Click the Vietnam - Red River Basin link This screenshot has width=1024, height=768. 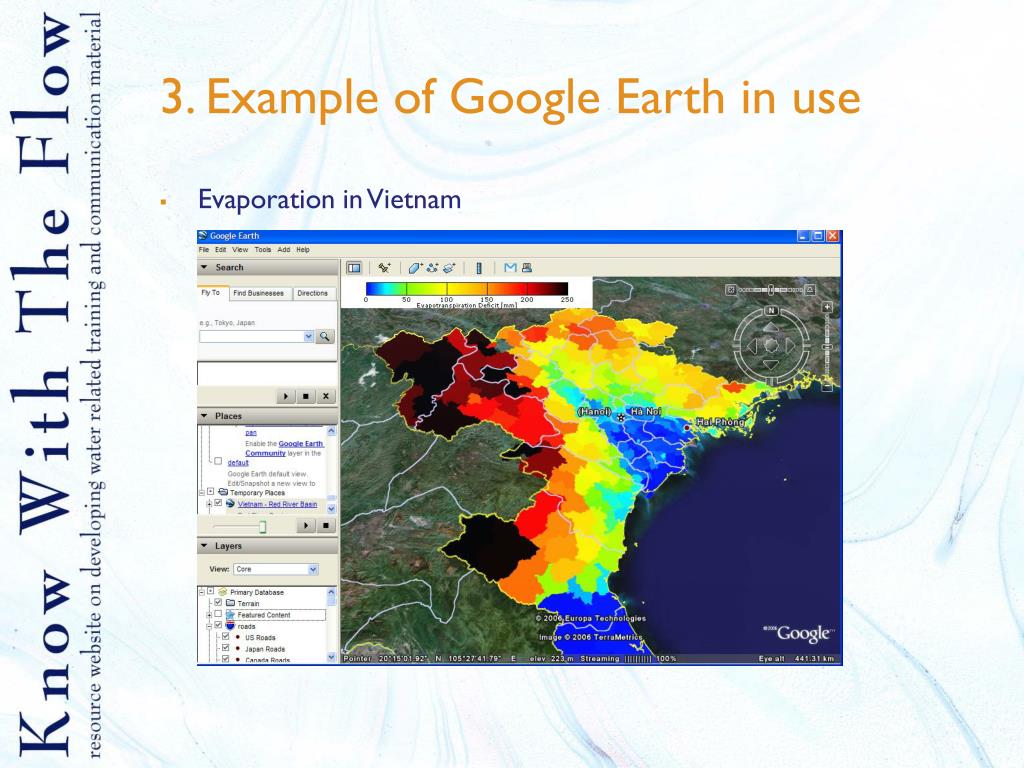(278, 504)
